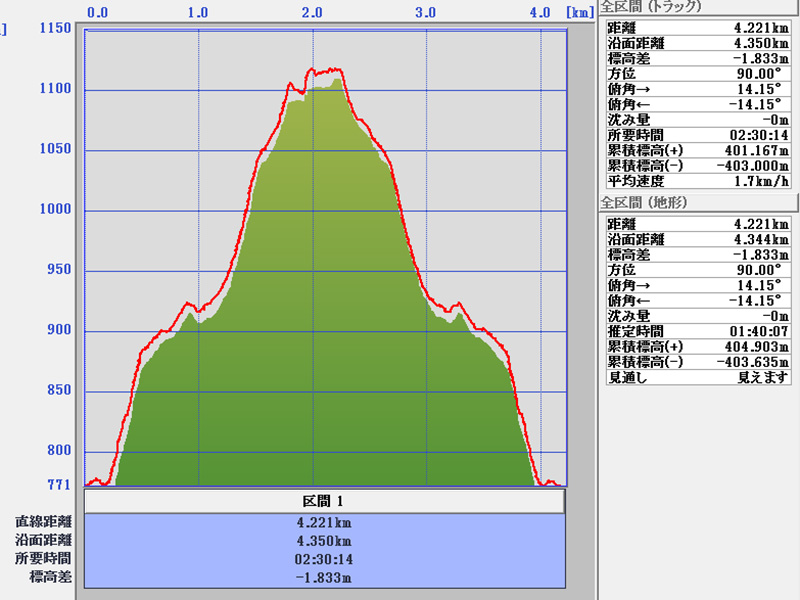The image size is (800, 600).
Task: Click the 直線距離 label below the graph
Action: click(43, 522)
